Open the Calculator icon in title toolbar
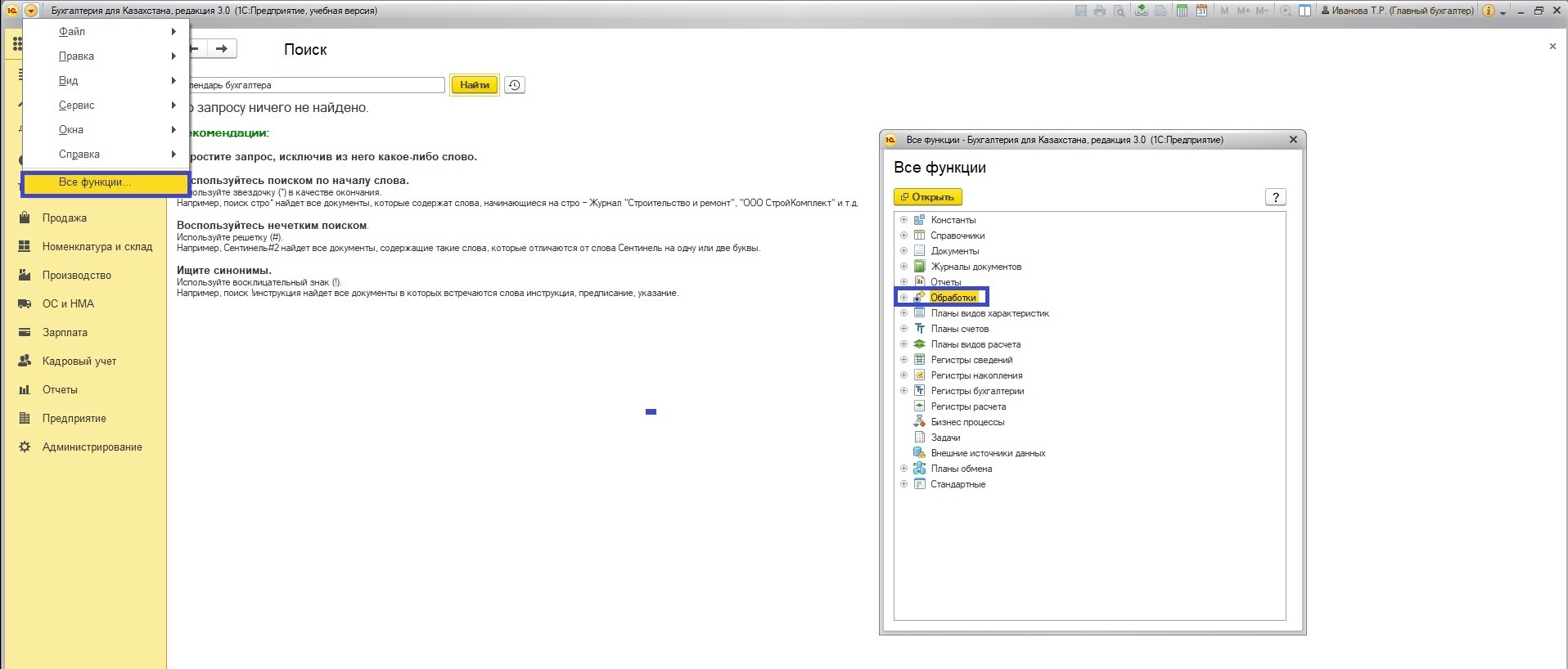 click(1182, 11)
